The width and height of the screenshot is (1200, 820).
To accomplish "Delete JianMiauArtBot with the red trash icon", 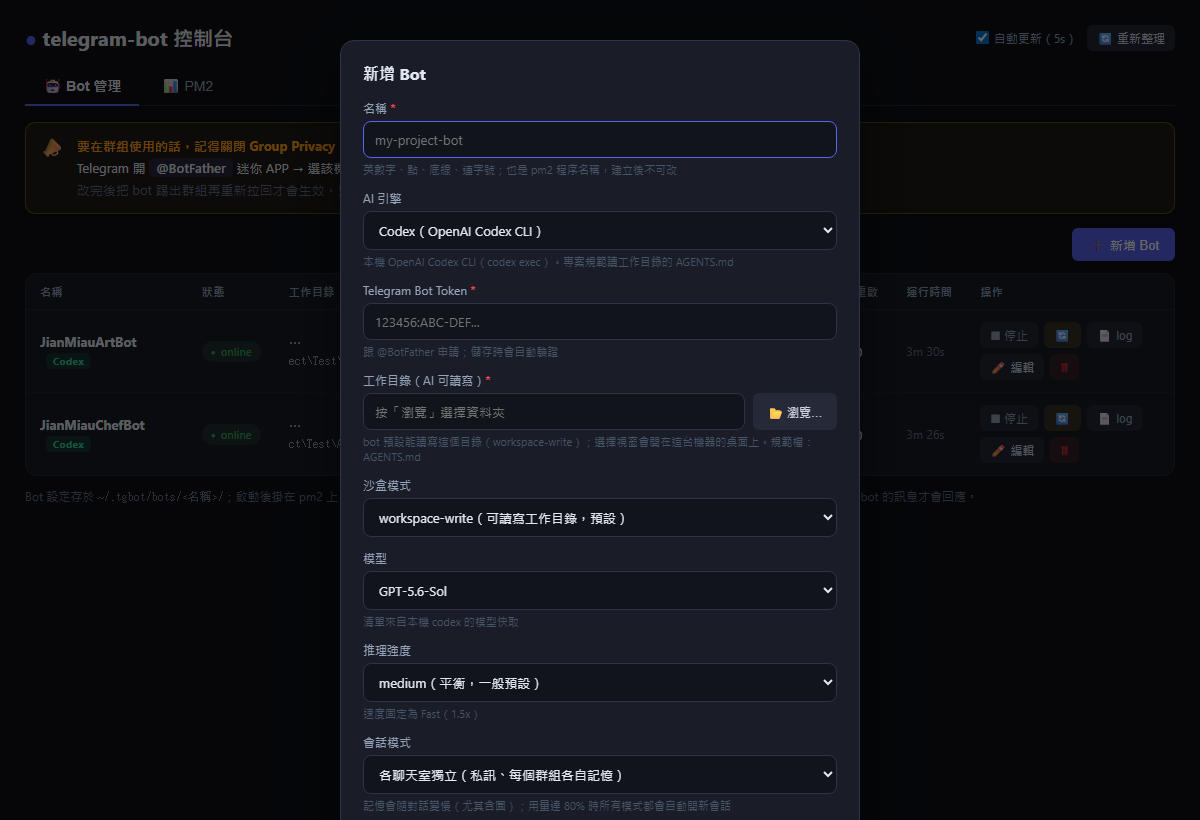I will (x=1064, y=367).
